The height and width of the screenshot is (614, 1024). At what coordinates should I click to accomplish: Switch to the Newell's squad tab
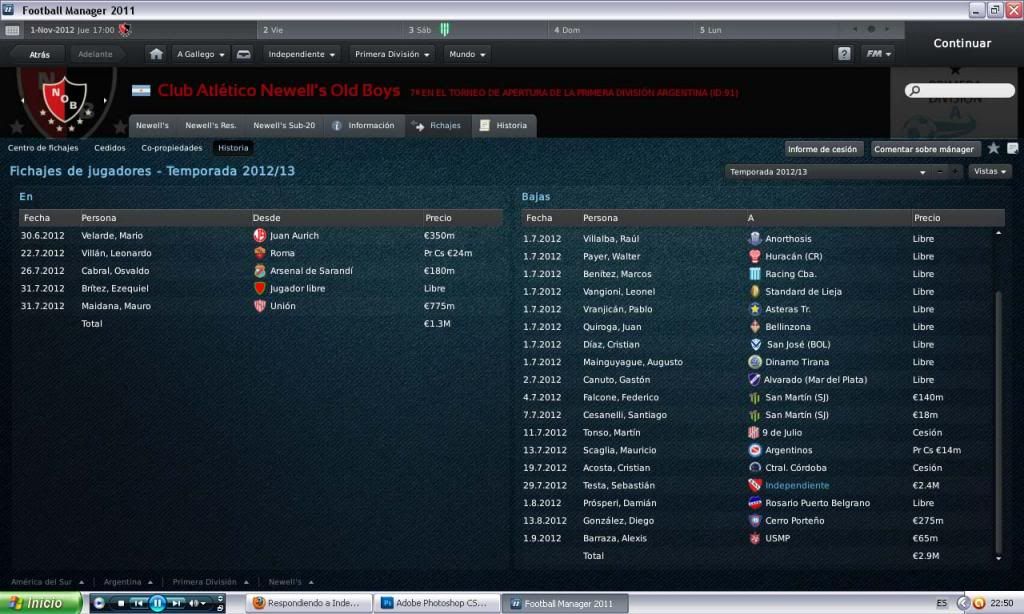(152, 125)
